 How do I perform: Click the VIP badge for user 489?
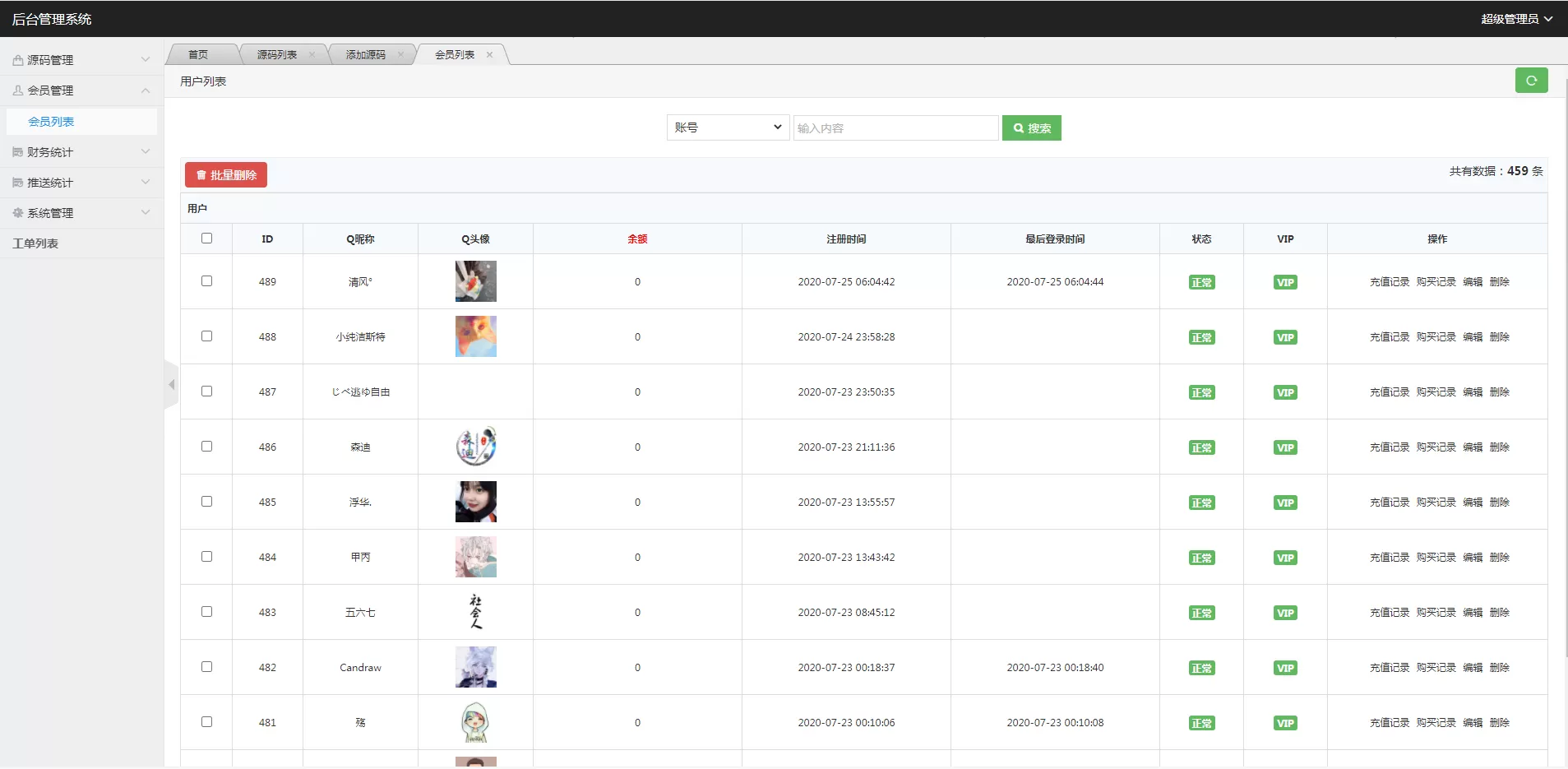pyautogui.click(x=1285, y=282)
